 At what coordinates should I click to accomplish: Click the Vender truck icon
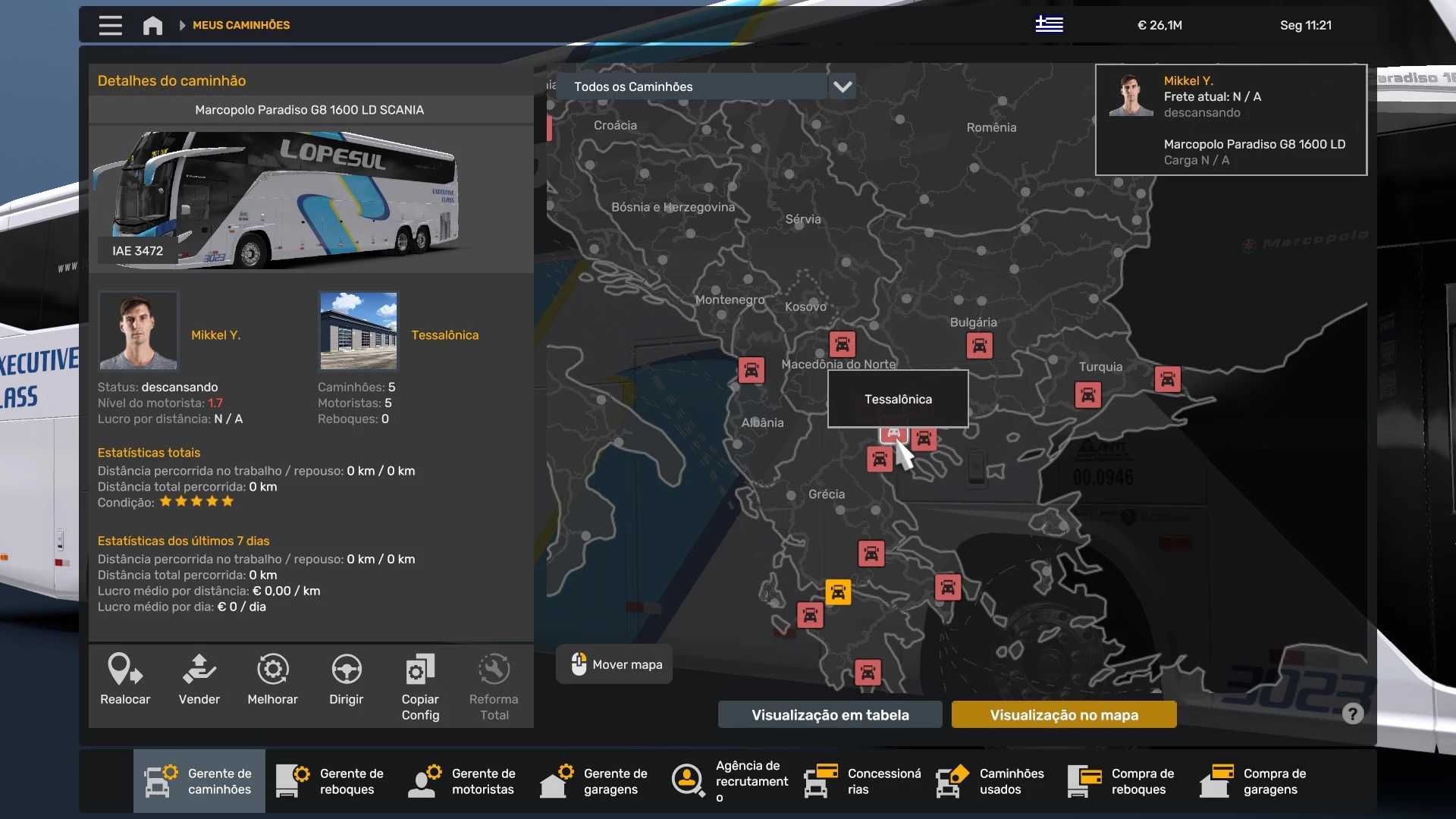point(199,670)
